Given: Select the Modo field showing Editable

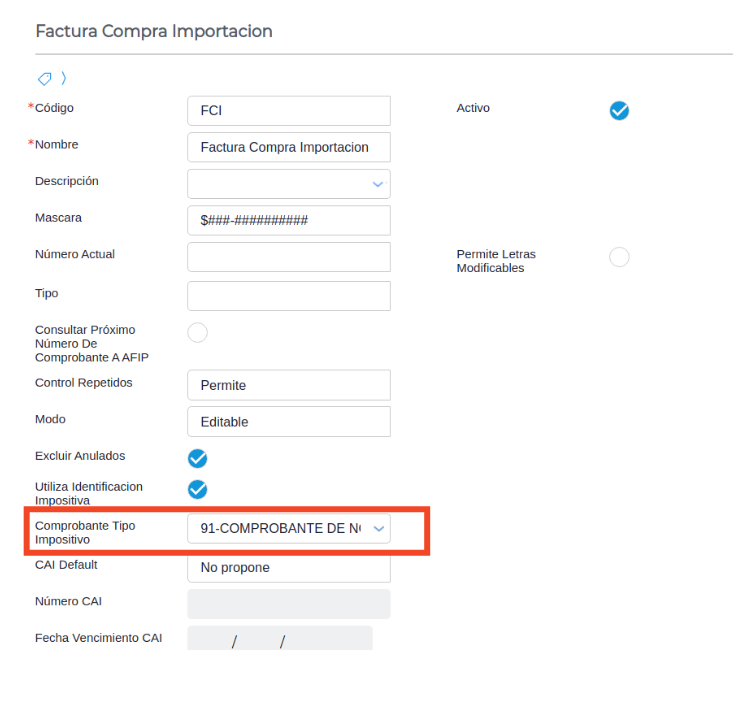Looking at the screenshot, I should click(288, 421).
